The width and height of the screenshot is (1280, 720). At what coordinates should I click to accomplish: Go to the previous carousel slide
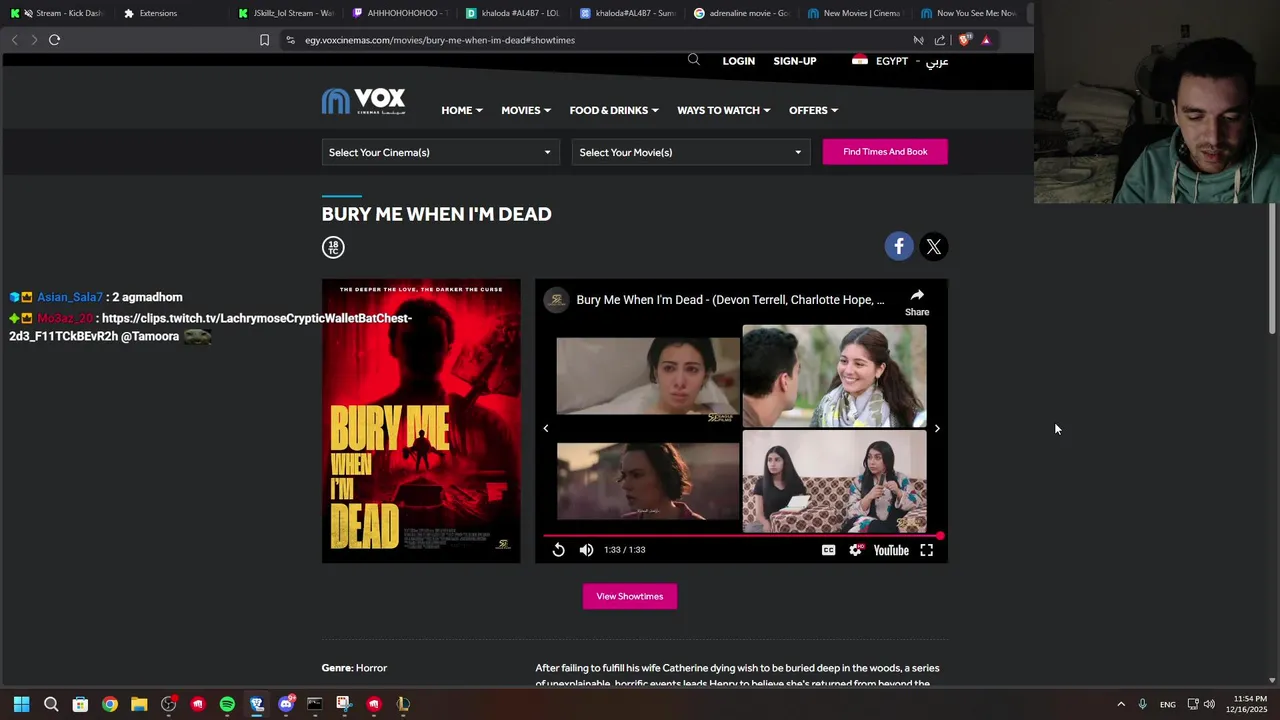[546, 428]
